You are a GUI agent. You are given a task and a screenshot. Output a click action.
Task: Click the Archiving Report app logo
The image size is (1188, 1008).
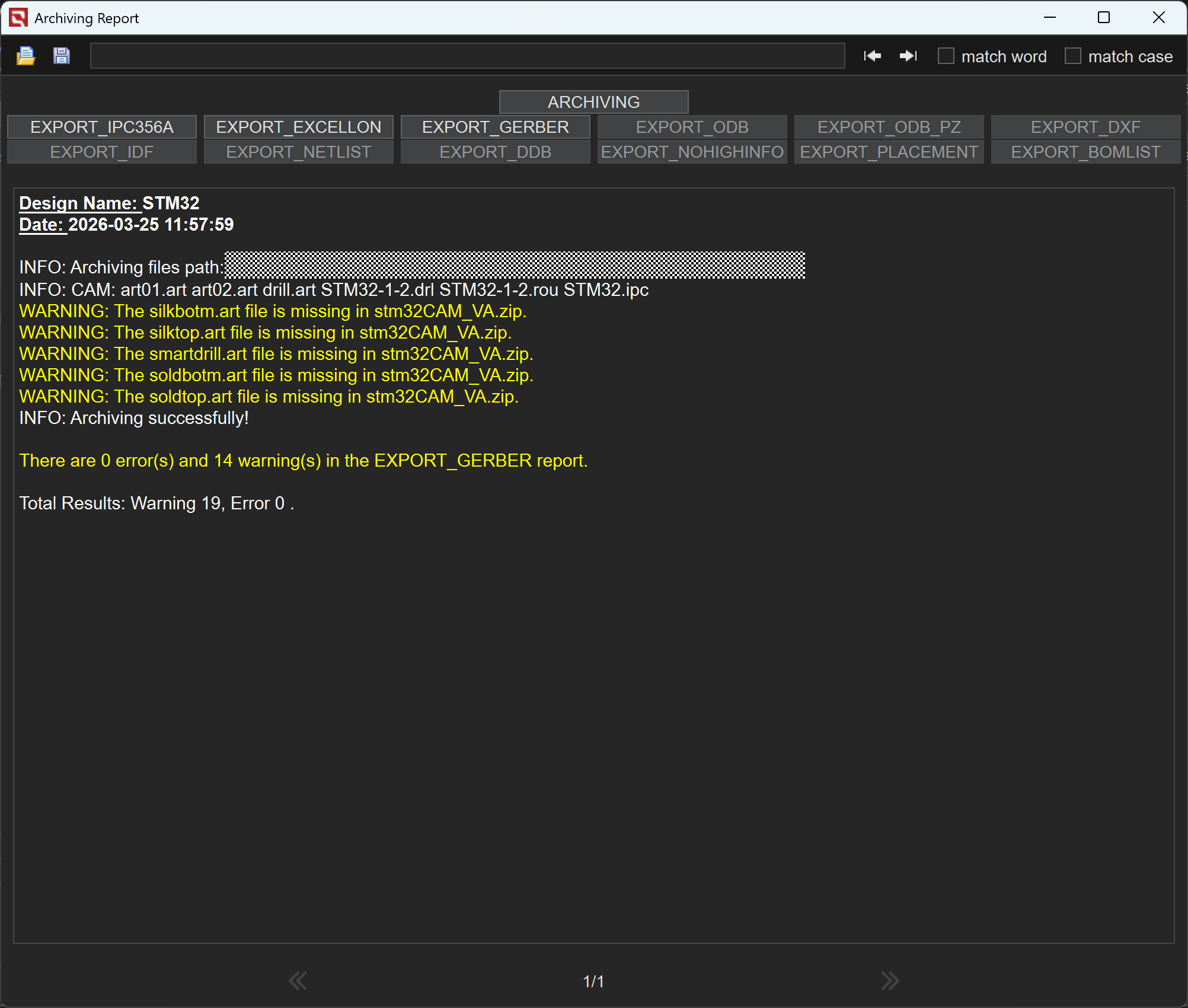[x=18, y=18]
